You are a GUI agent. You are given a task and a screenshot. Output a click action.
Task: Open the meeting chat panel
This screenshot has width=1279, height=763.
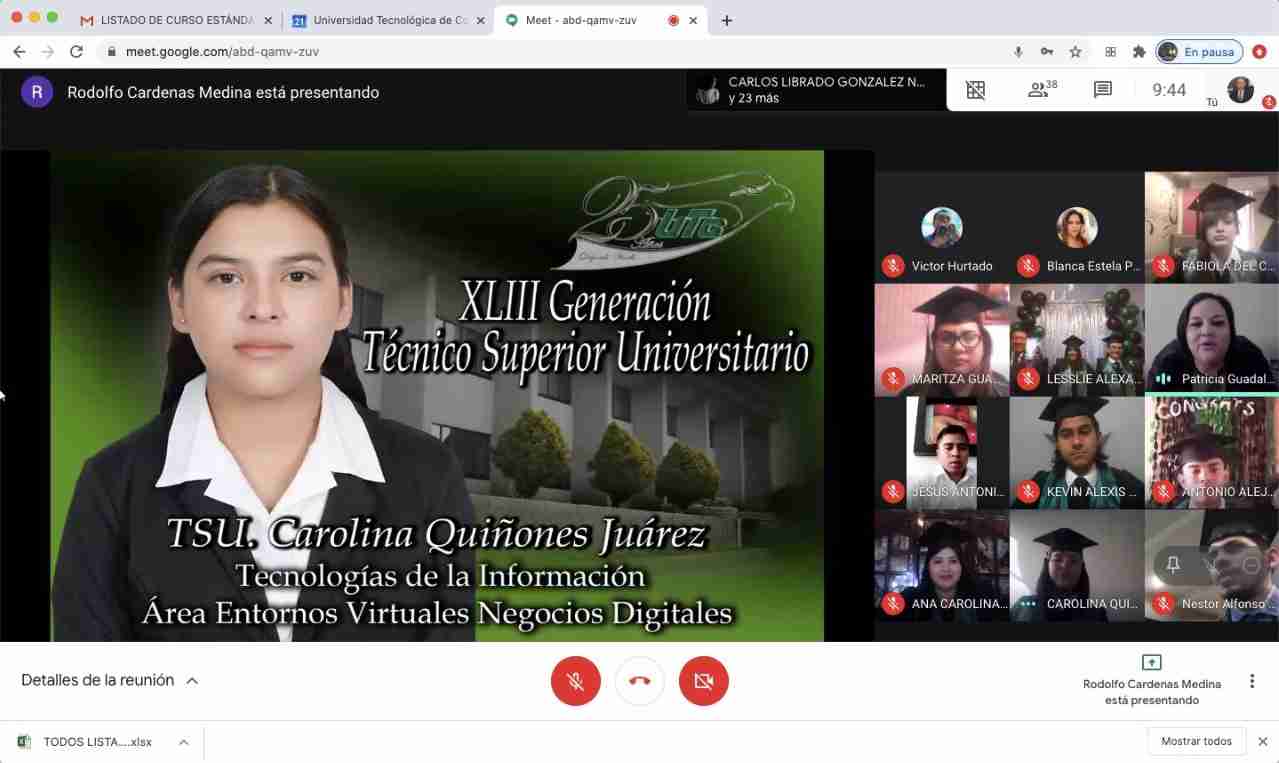(x=1103, y=90)
